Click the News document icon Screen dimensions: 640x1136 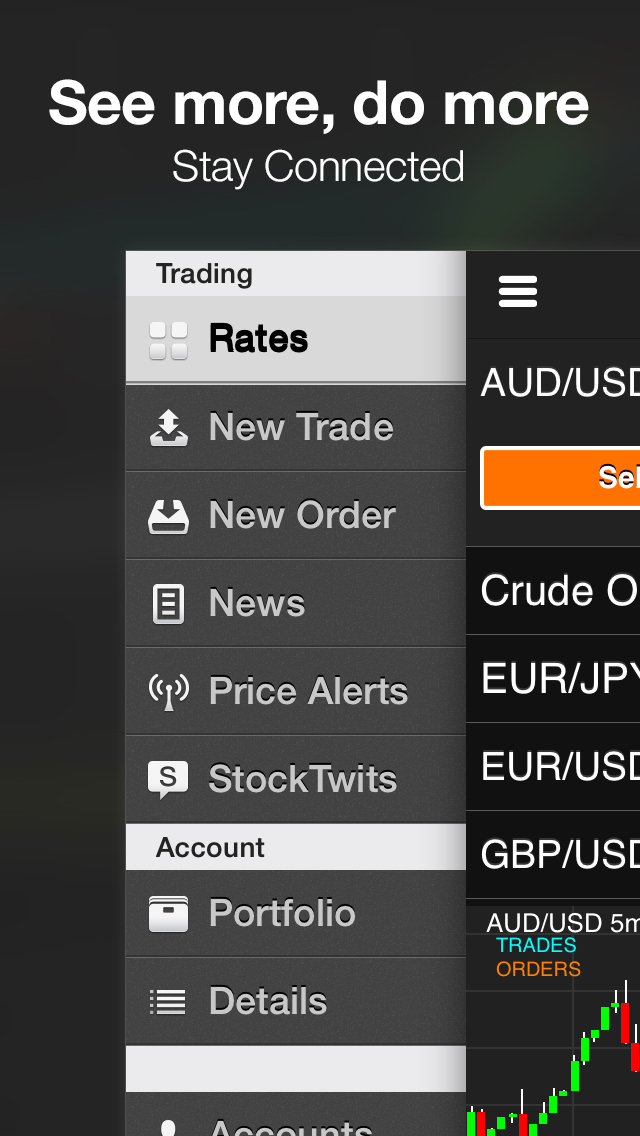click(168, 604)
